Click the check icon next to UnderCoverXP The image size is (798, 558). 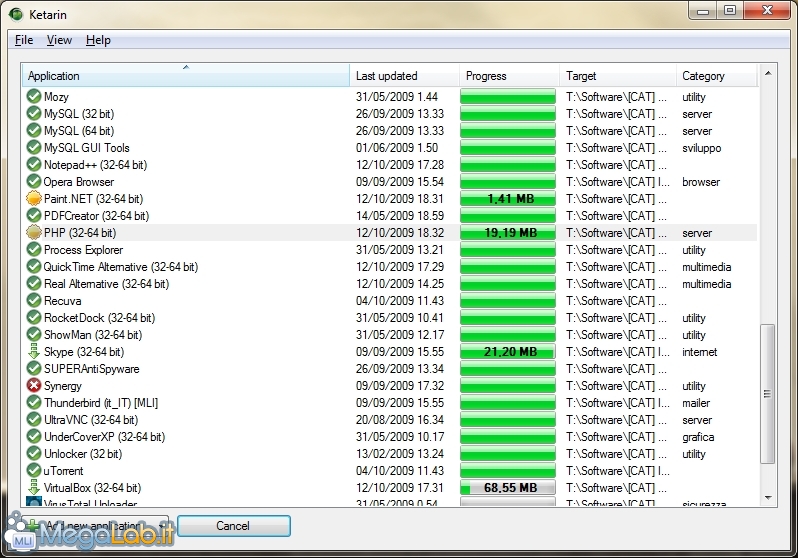pos(34,437)
